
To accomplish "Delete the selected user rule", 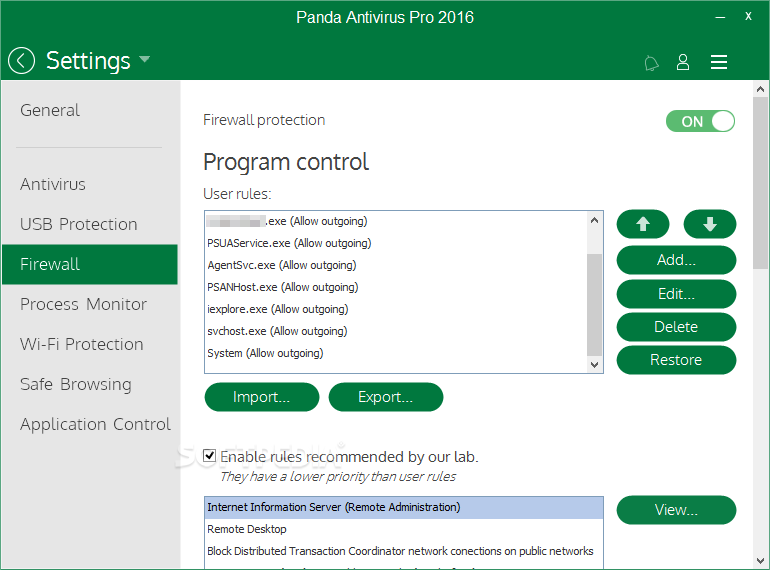I will pos(676,327).
